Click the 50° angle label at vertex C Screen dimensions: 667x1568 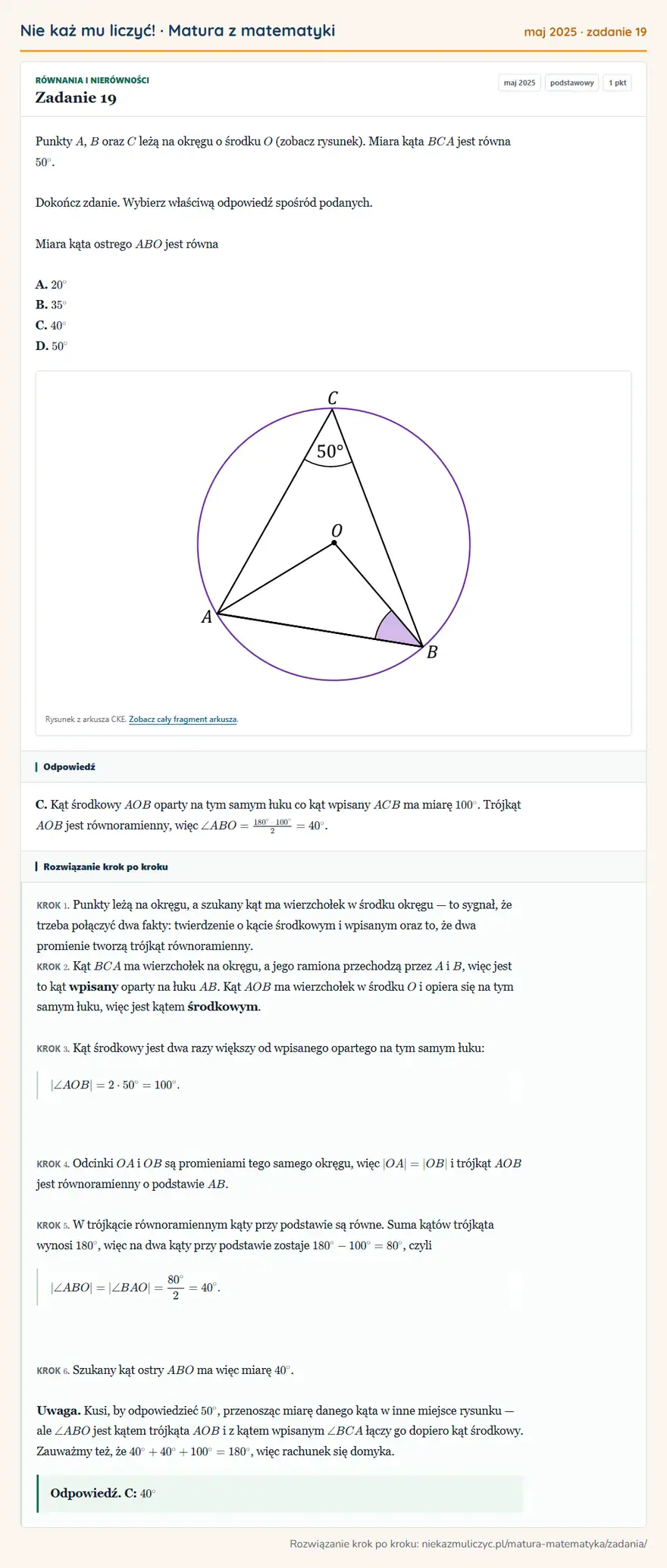330,451
